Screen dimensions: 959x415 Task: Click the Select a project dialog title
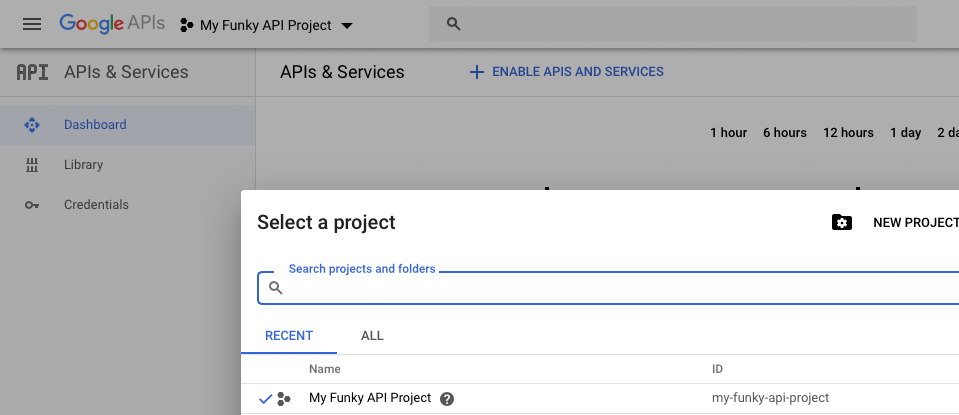(x=326, y=222)
